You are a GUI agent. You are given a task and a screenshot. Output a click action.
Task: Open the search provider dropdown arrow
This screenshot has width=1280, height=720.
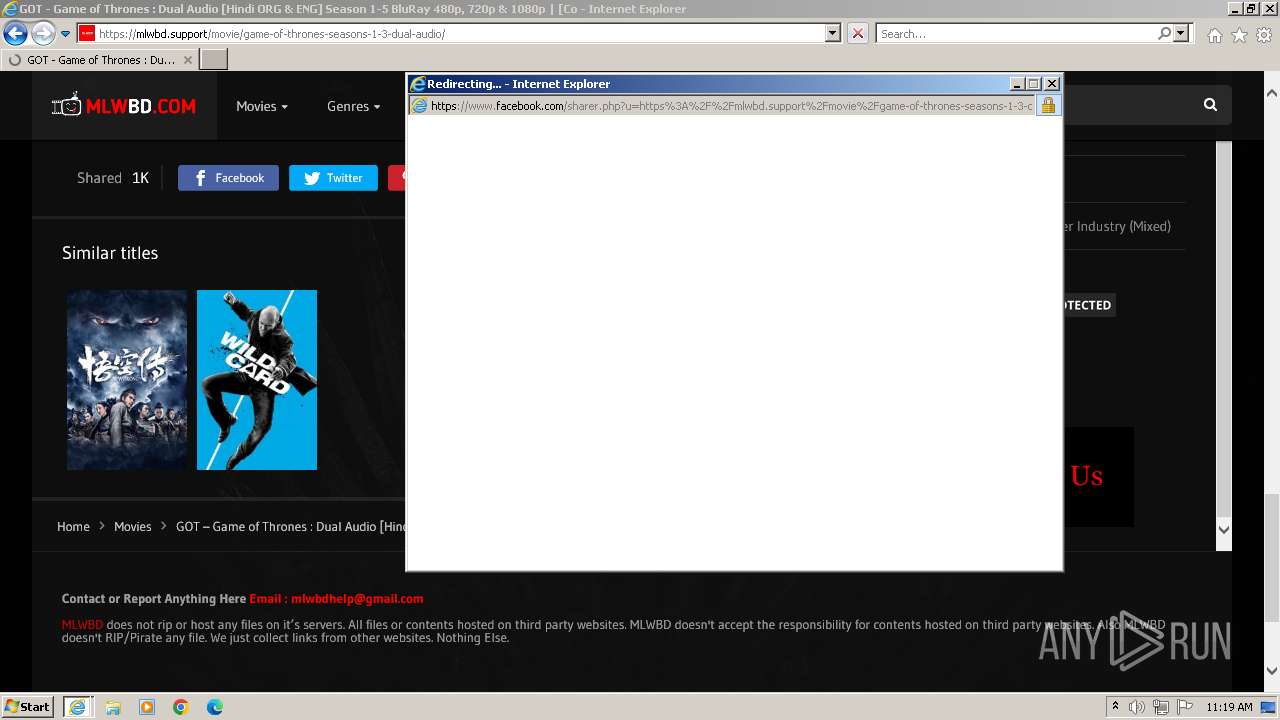[1181, 34]
